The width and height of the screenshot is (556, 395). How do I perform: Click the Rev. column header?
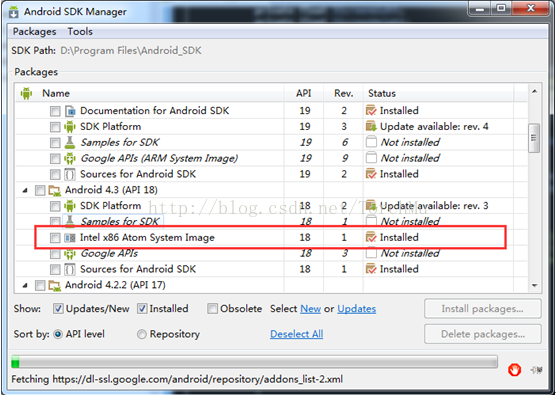point(344,93)
